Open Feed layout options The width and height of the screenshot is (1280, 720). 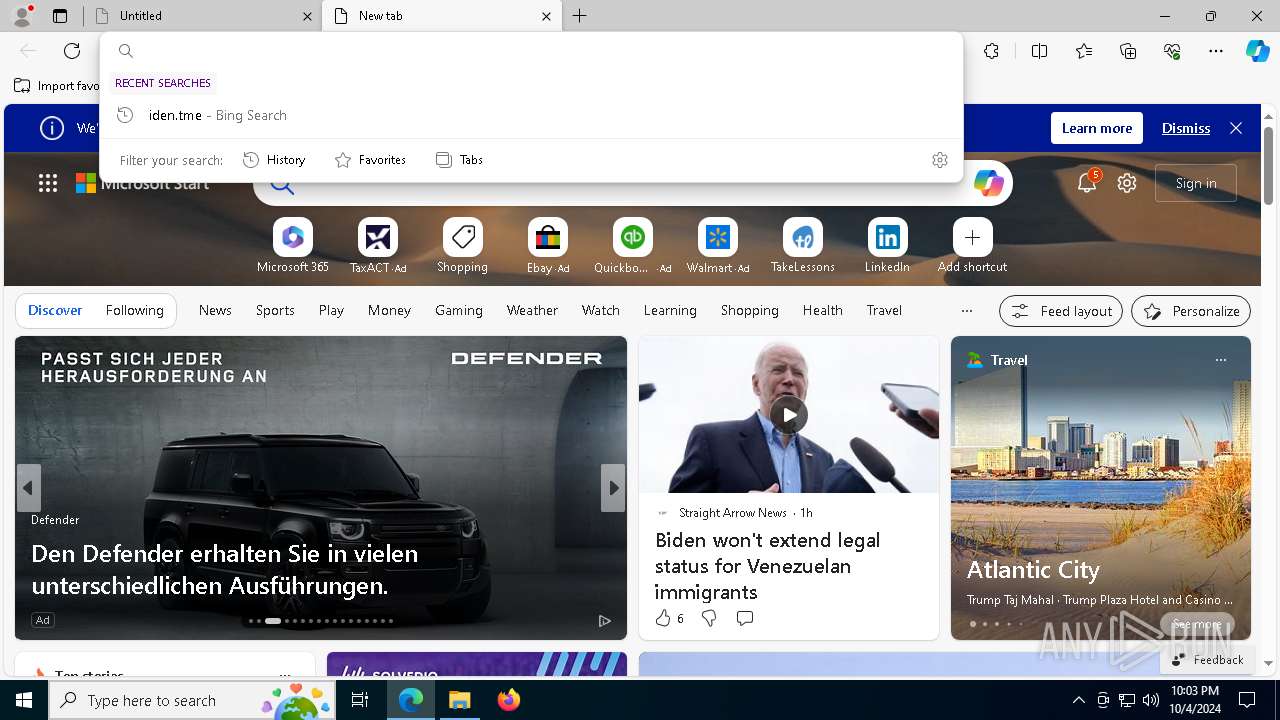pos(1061,311)
